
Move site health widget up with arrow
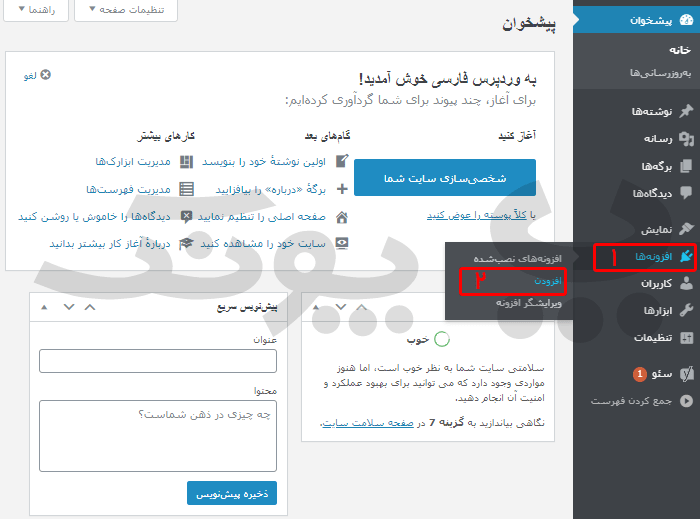coord(362,307)
